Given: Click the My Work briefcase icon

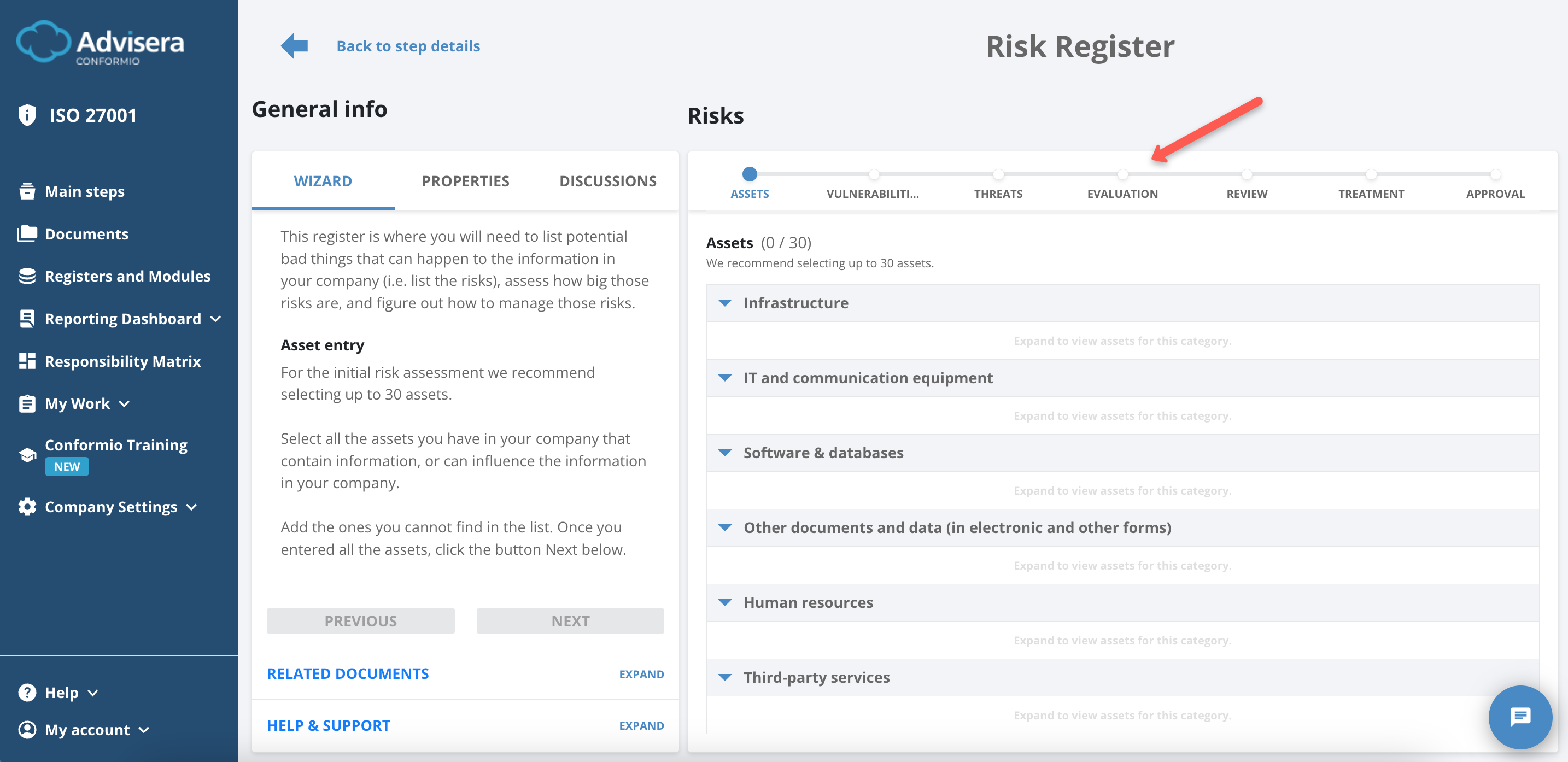Looking at the screenshot, I should (27, 403).
